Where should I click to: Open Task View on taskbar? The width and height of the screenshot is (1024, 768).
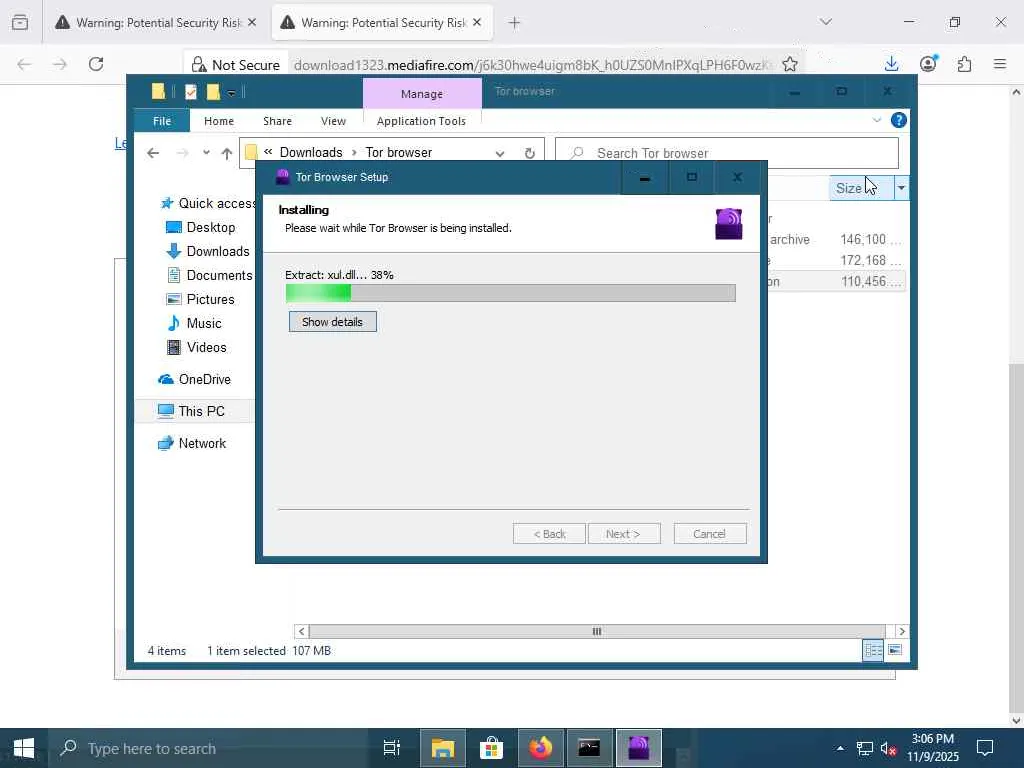(x=392, y=748)
